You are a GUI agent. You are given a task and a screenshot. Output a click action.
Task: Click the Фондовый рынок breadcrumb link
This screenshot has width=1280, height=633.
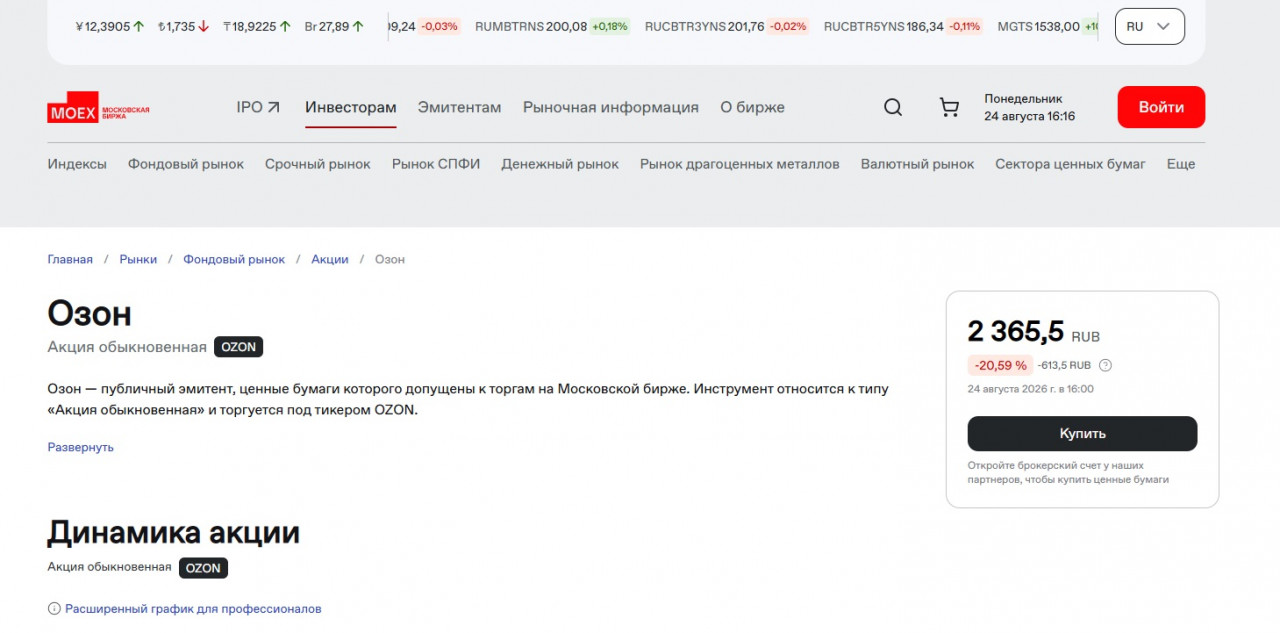coord(234,259)
